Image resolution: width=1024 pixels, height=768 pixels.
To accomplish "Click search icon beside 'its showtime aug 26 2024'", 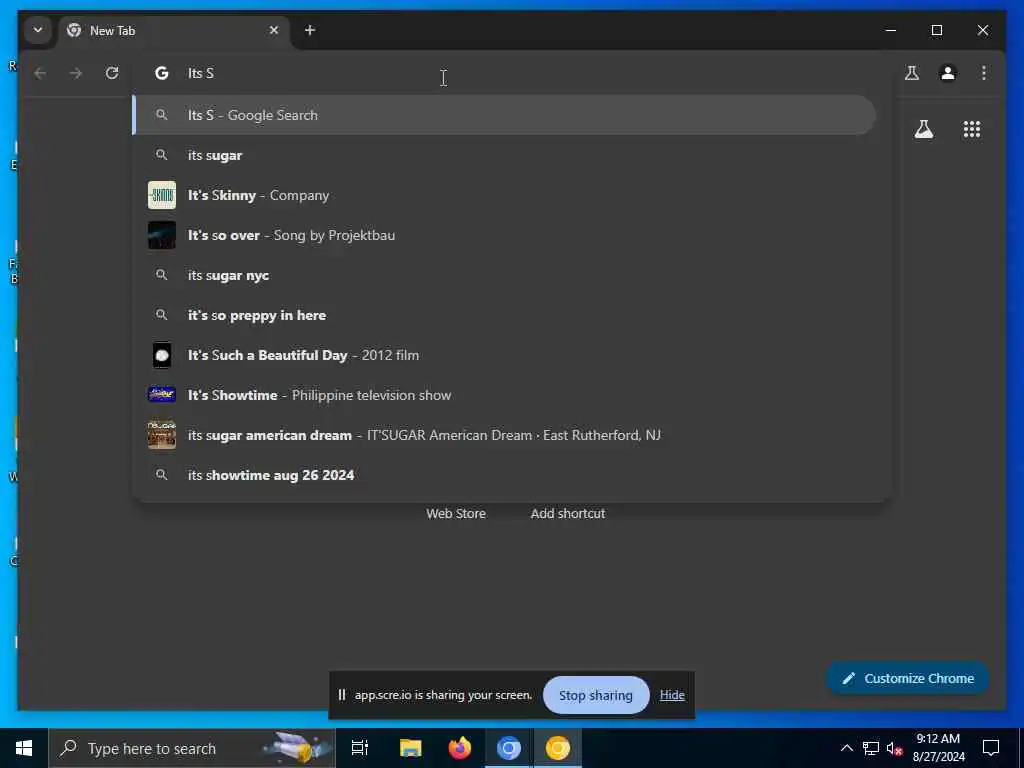I will tap(161, 475).
